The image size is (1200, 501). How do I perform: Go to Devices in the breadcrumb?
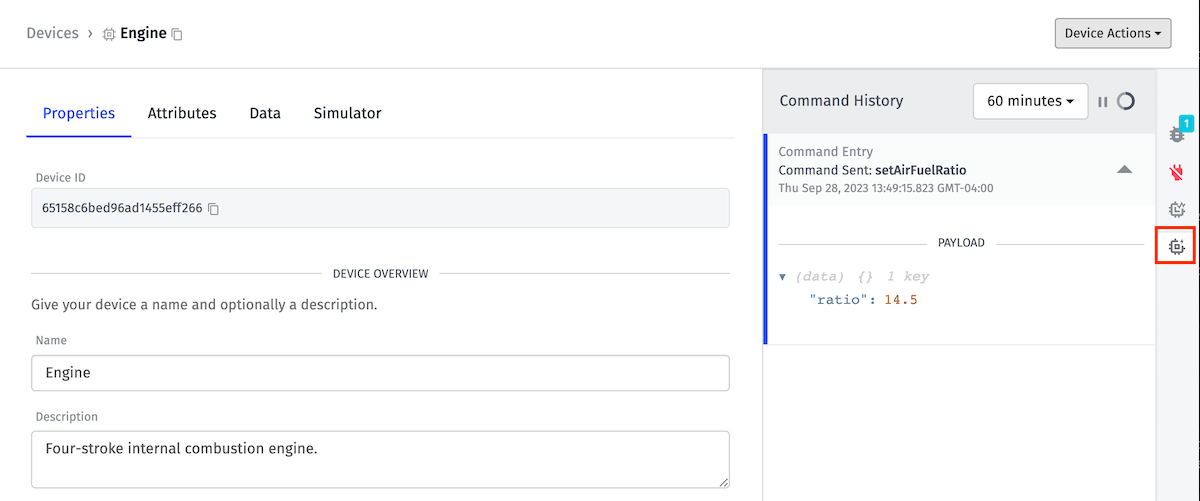click(x=52, y=33)
